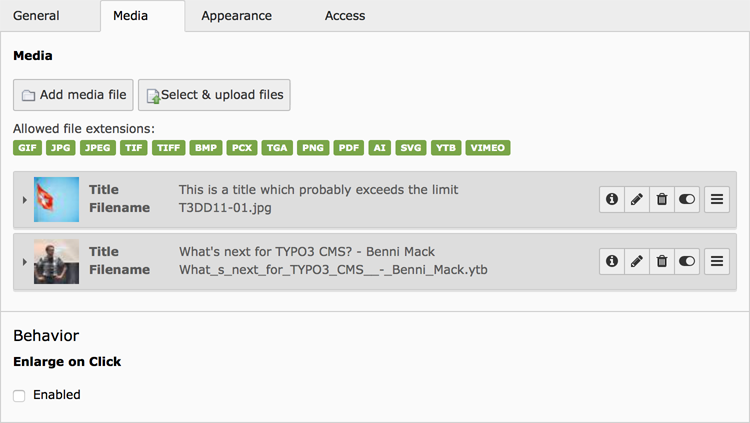Screen dimensions: 750x423
Task: Delete the Benni Mack ytb entry
Action: [661, 262]
